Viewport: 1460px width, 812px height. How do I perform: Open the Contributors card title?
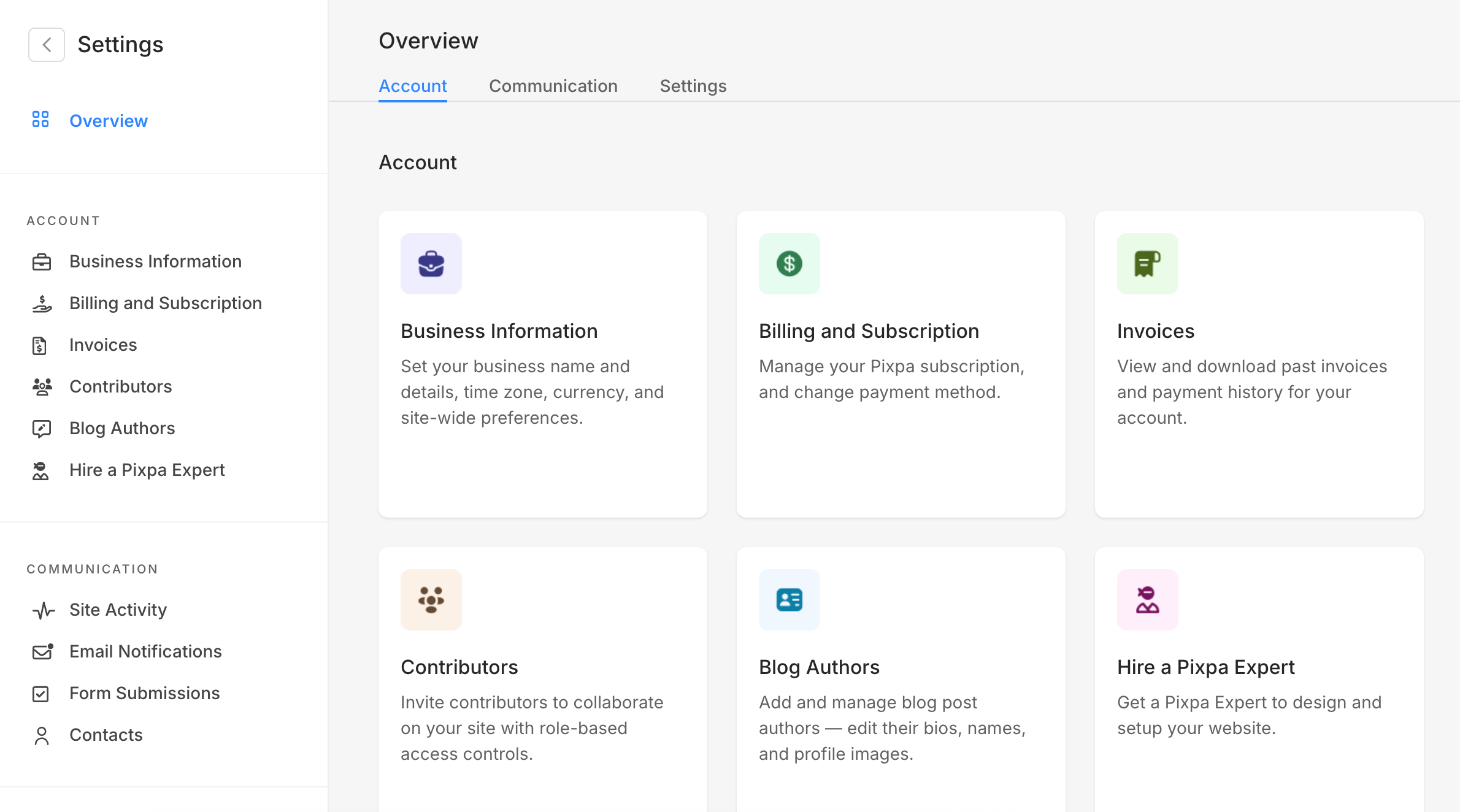click(459, 667)
